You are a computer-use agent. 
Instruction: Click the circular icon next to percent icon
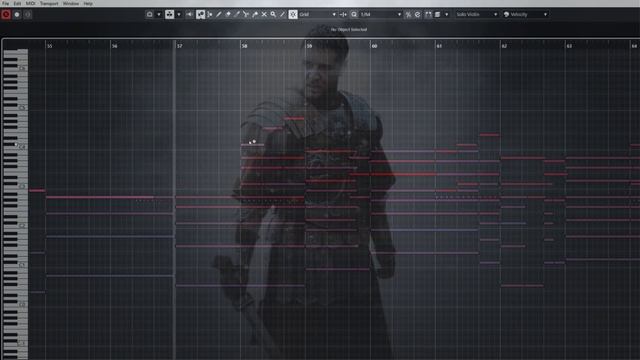(x=418, y=14)
